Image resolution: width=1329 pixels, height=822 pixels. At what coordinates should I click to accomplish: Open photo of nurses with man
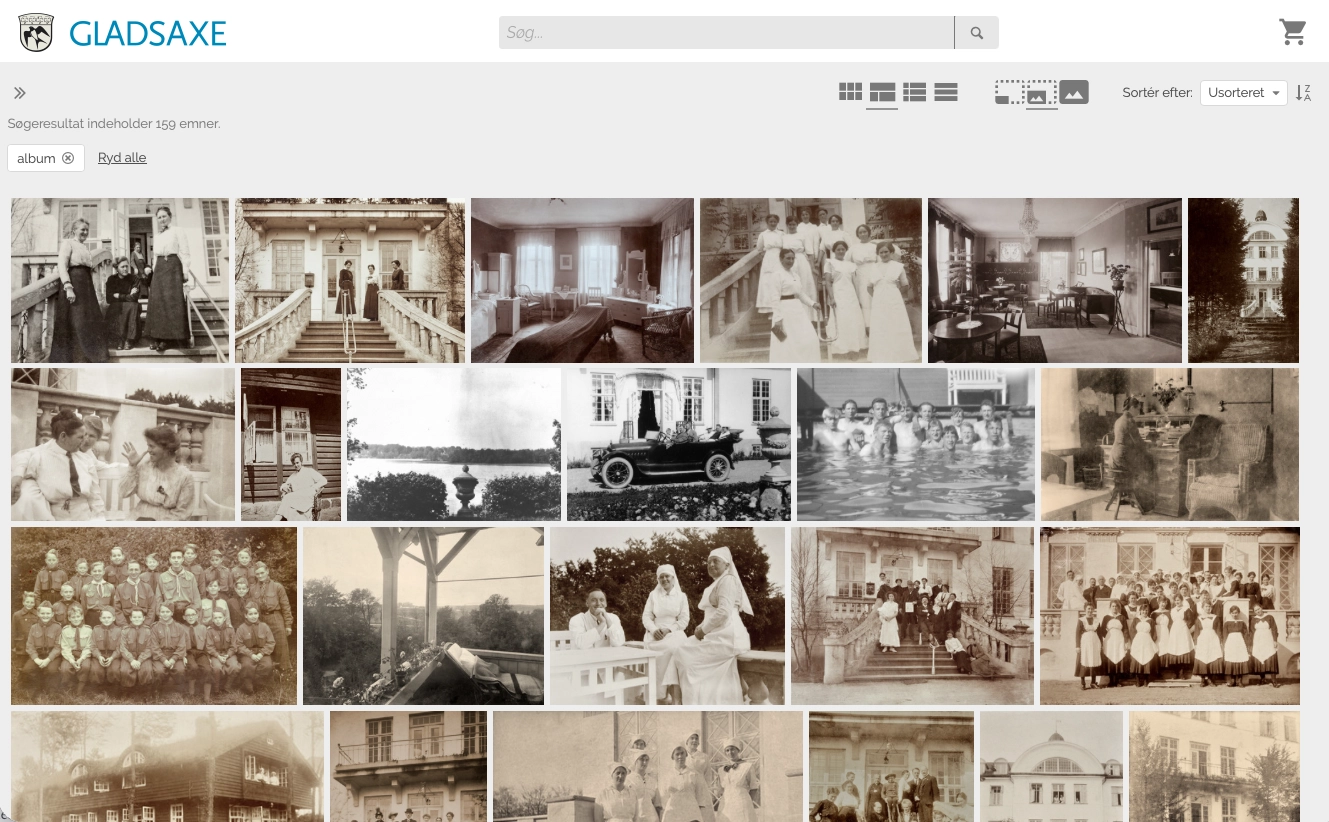pyautogui.click(x=667, y=616)
